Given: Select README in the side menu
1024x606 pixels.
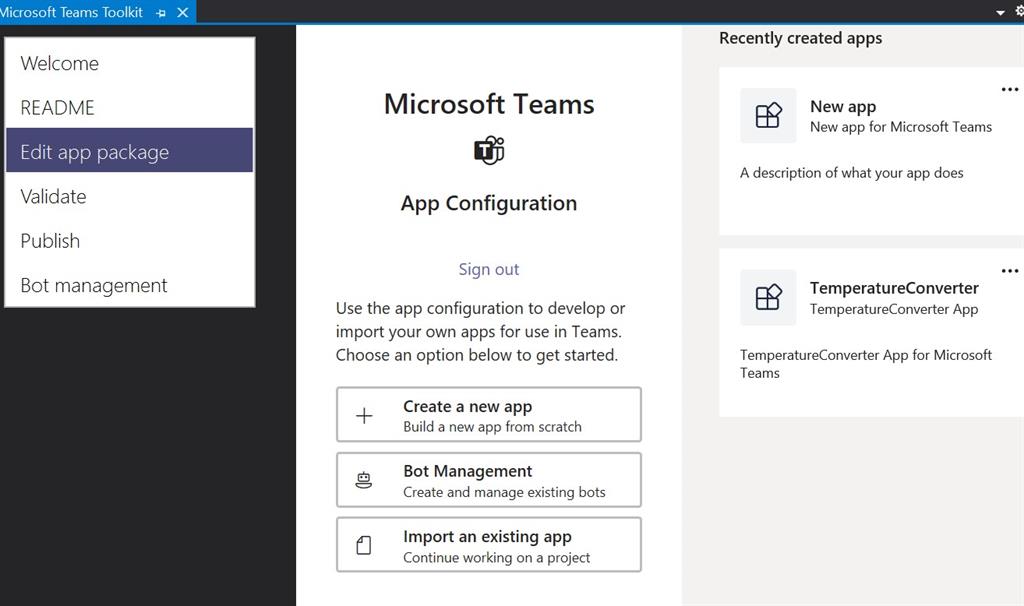Looking at the screenshot, I should coord(129,108).
